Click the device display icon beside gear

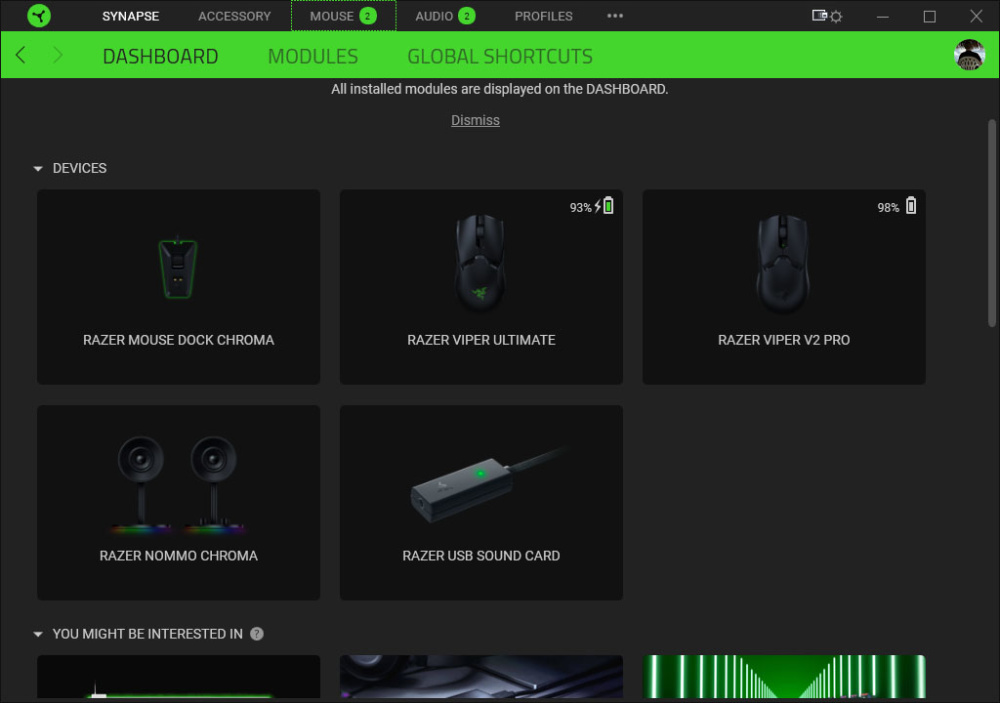[x=820, y=15]
